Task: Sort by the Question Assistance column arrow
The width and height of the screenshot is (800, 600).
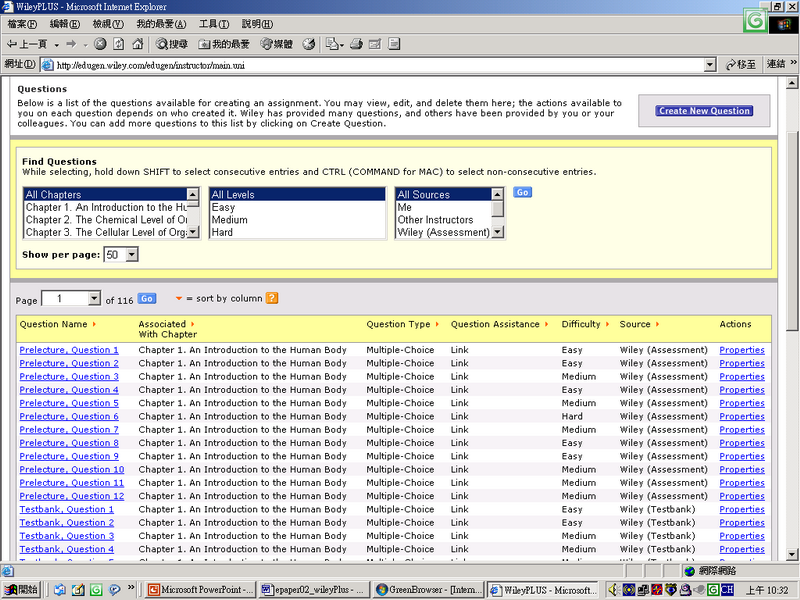Action: (546, 324)
